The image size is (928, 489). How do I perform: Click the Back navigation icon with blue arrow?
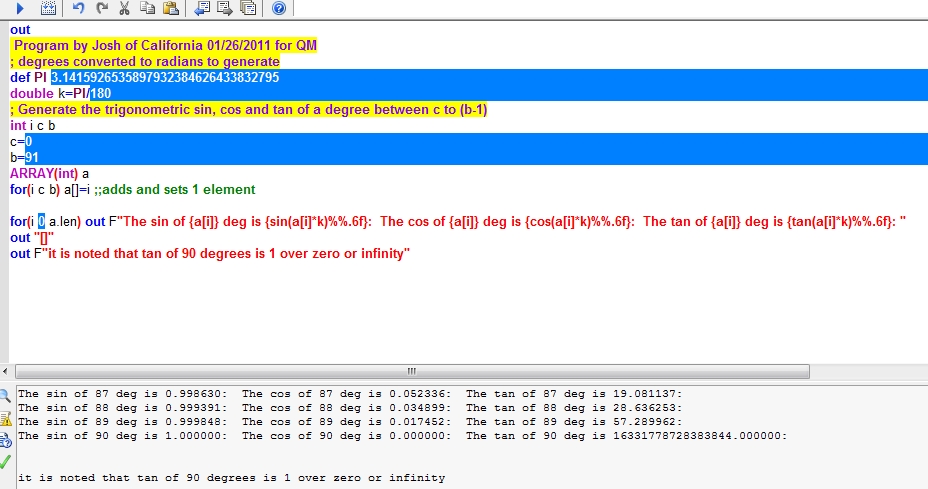click(201, 8)
